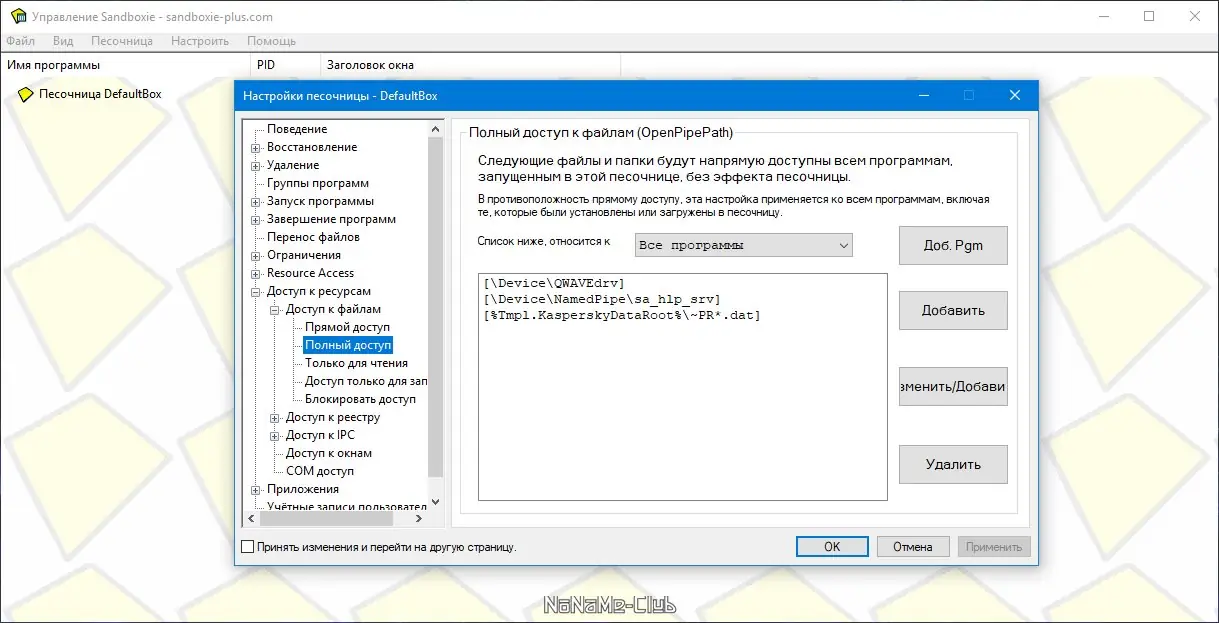The width and height of the screenshot is (1219, 623).
Task: Click the Отмена button
Action: click(x=913, y=547)
